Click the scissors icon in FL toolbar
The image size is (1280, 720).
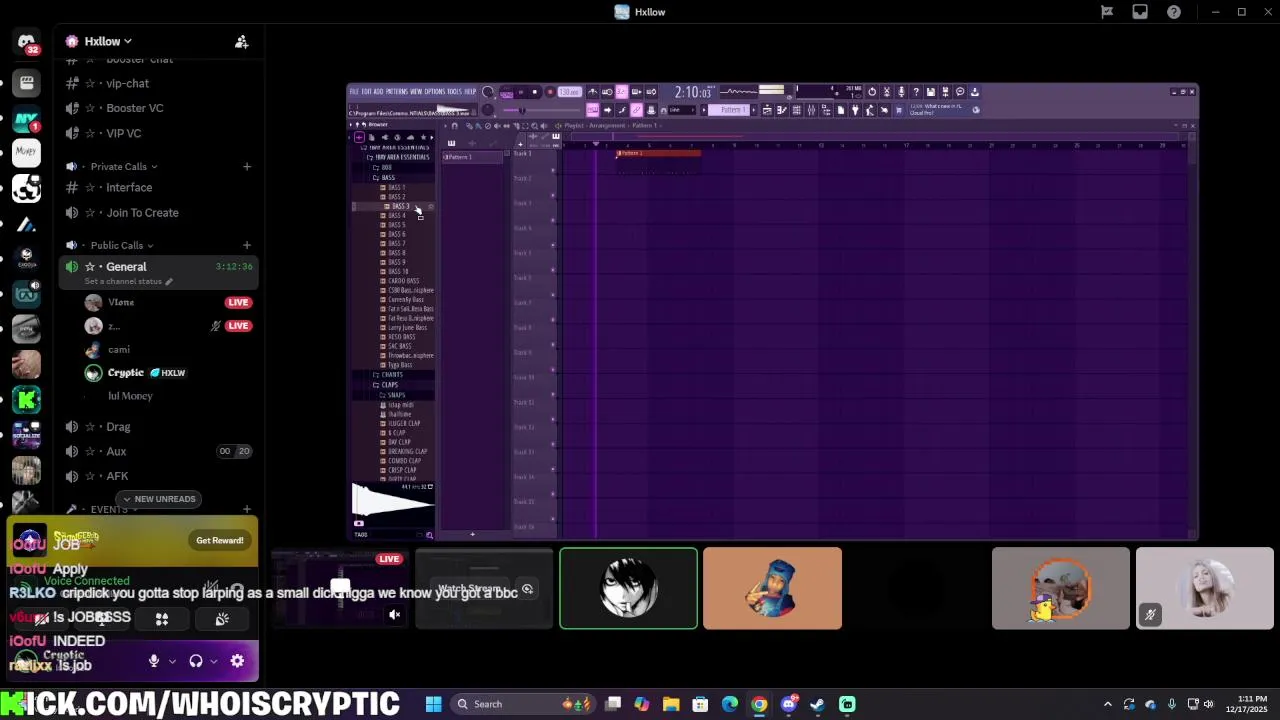[x=886, y=91]
